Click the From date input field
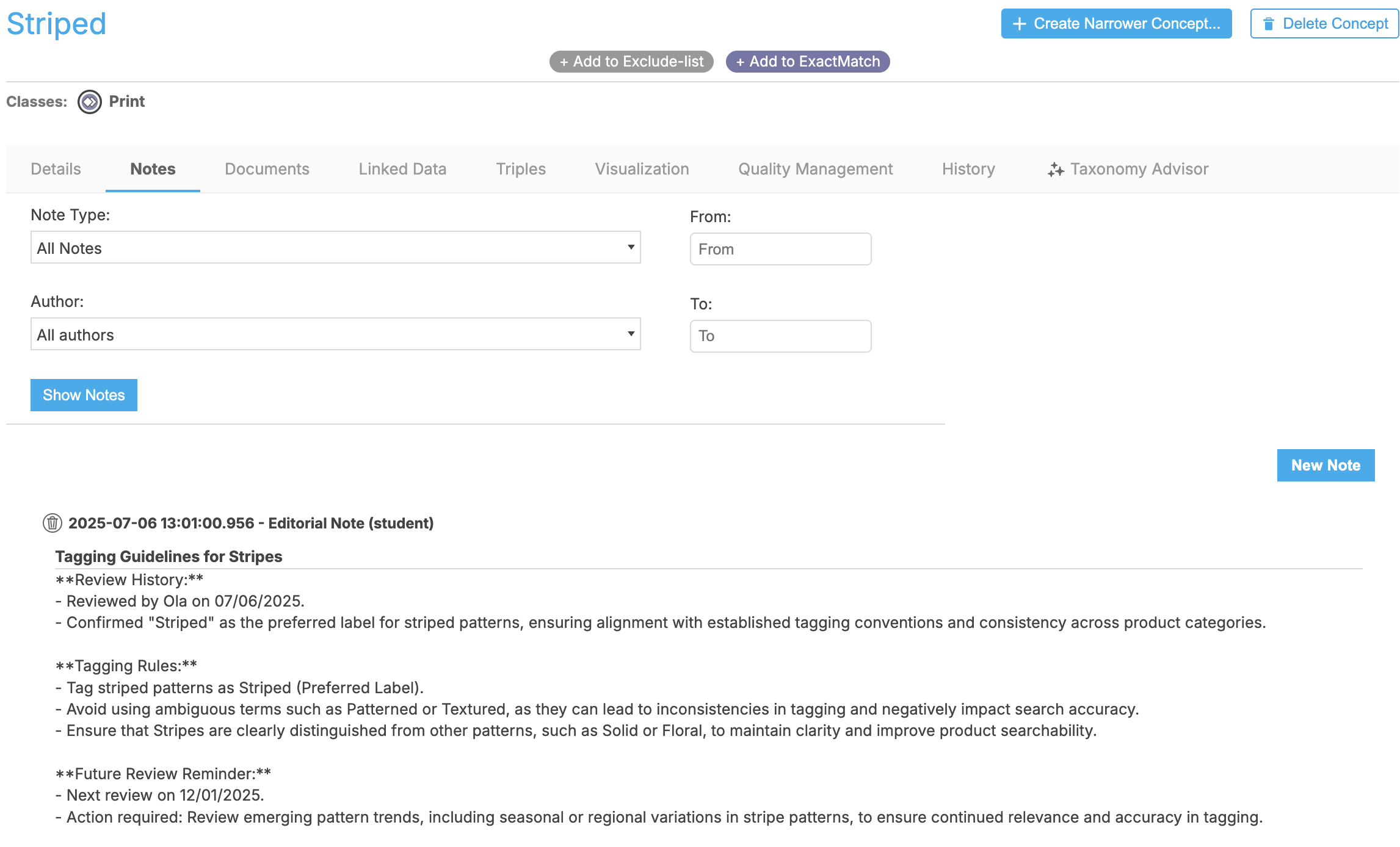Screen dimensions: 1400x847 tap(780, 249)
